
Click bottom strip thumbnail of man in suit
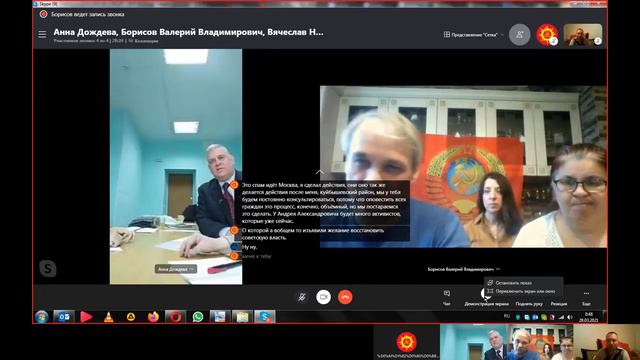(x=473, y=342)
